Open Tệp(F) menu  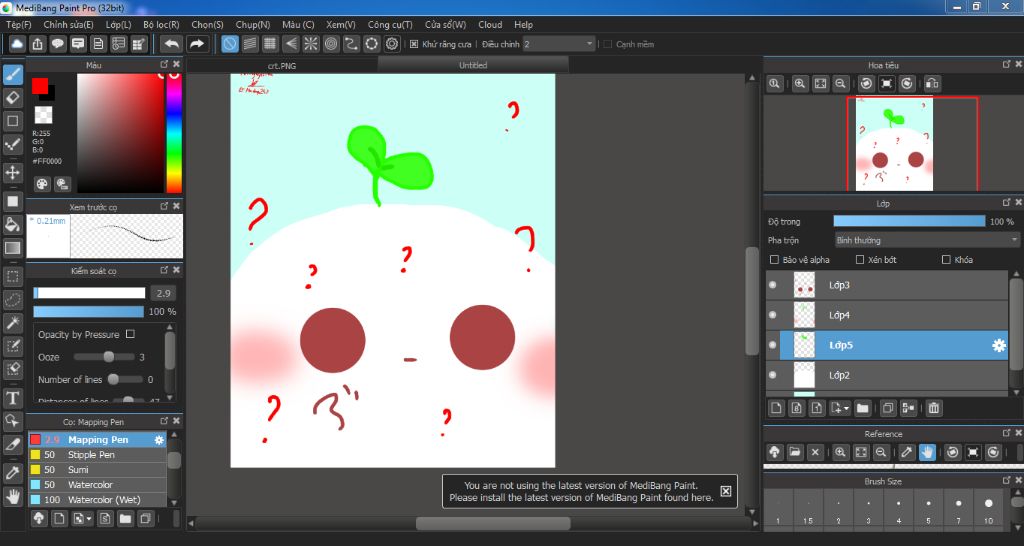(19, 25)
